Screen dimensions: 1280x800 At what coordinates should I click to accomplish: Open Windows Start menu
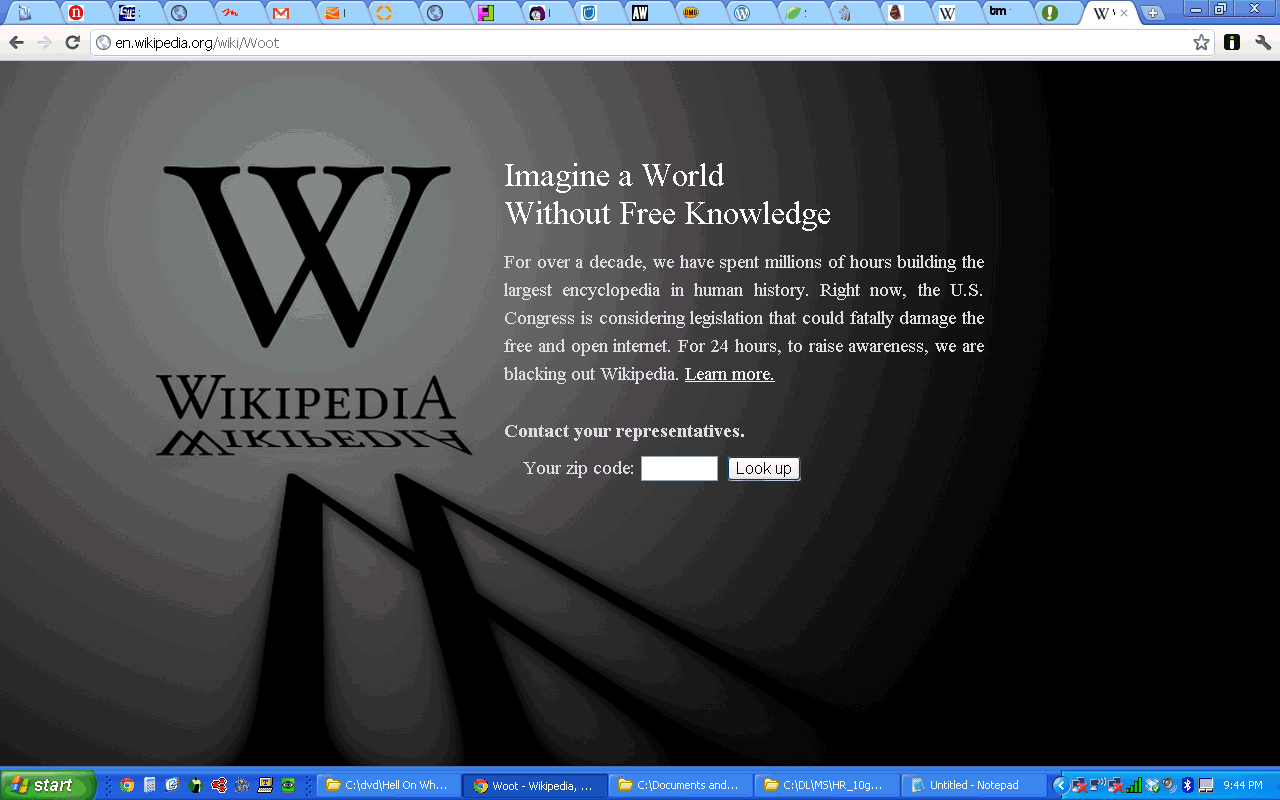(x=47, y=785)
